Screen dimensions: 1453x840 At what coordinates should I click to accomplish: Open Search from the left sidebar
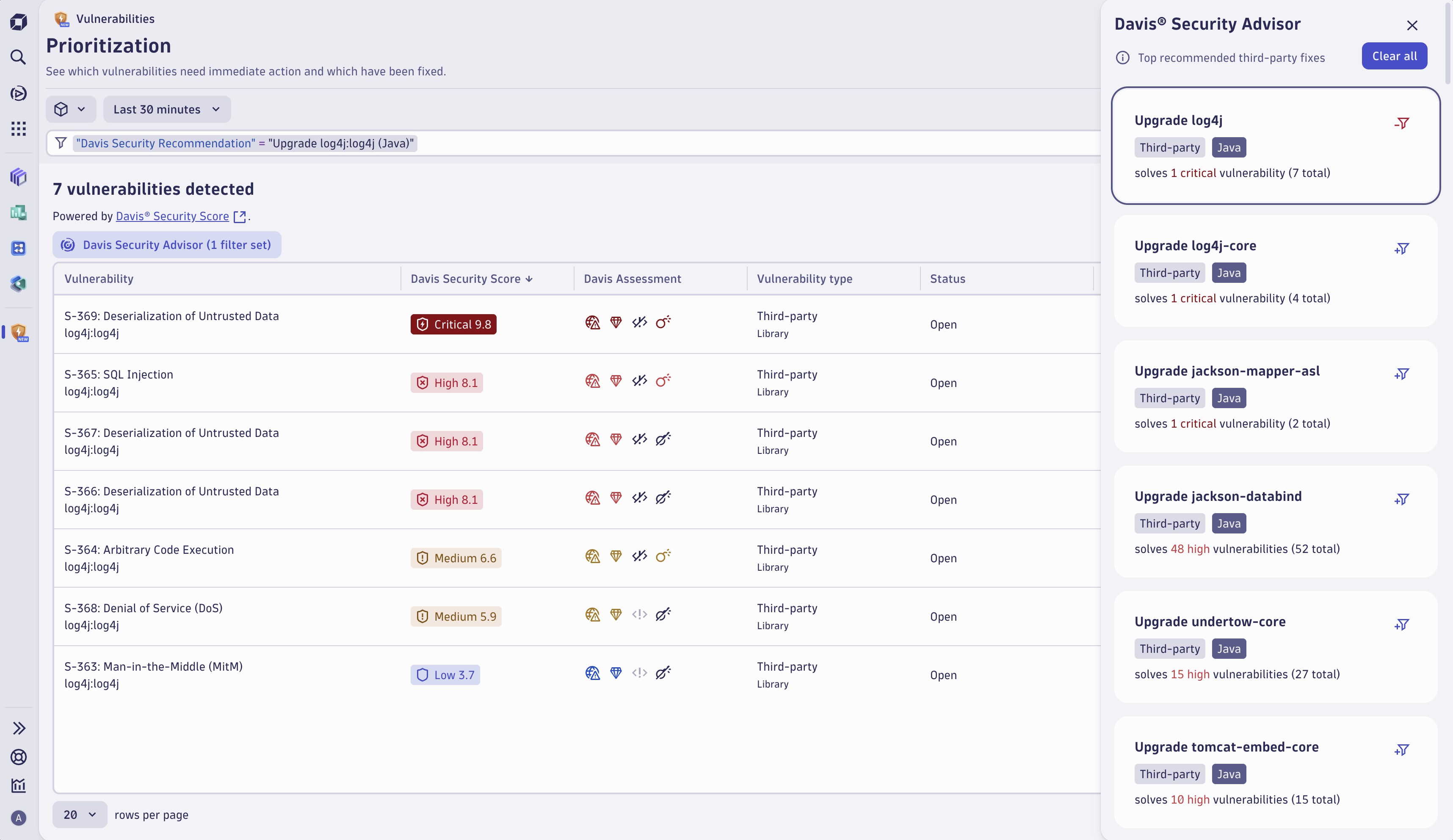19,57
